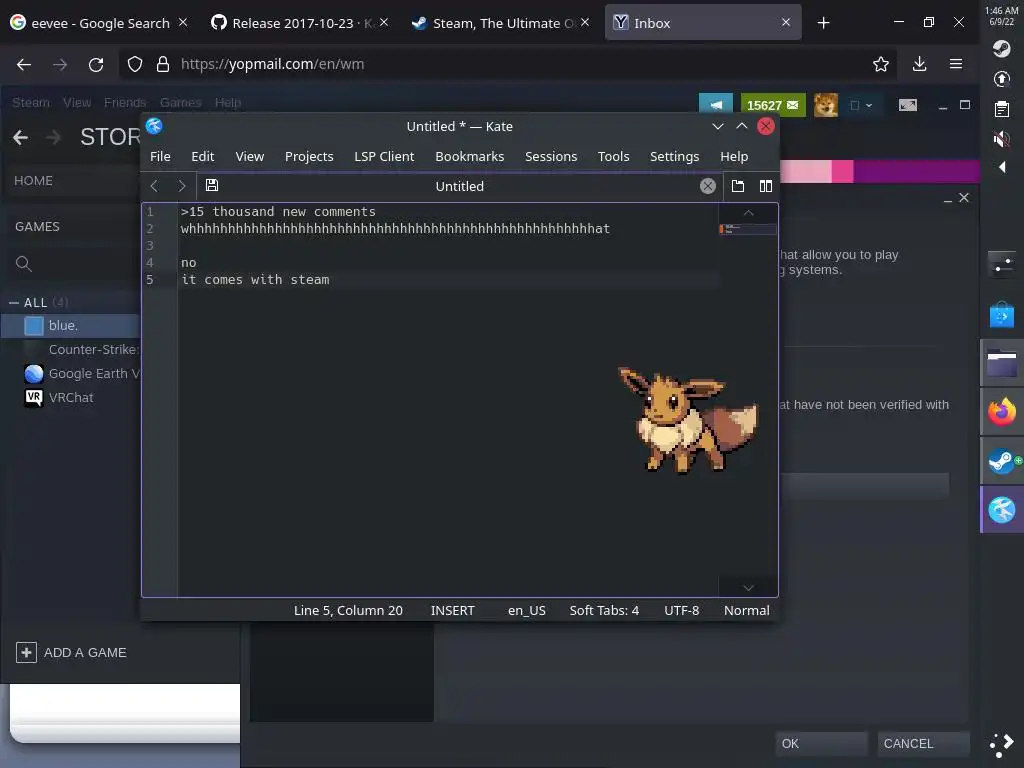Click Kate's back navigation arrow in tab bar
Image resolution: width=1024 pixels, height=768 pixels.
pos(154,186)
